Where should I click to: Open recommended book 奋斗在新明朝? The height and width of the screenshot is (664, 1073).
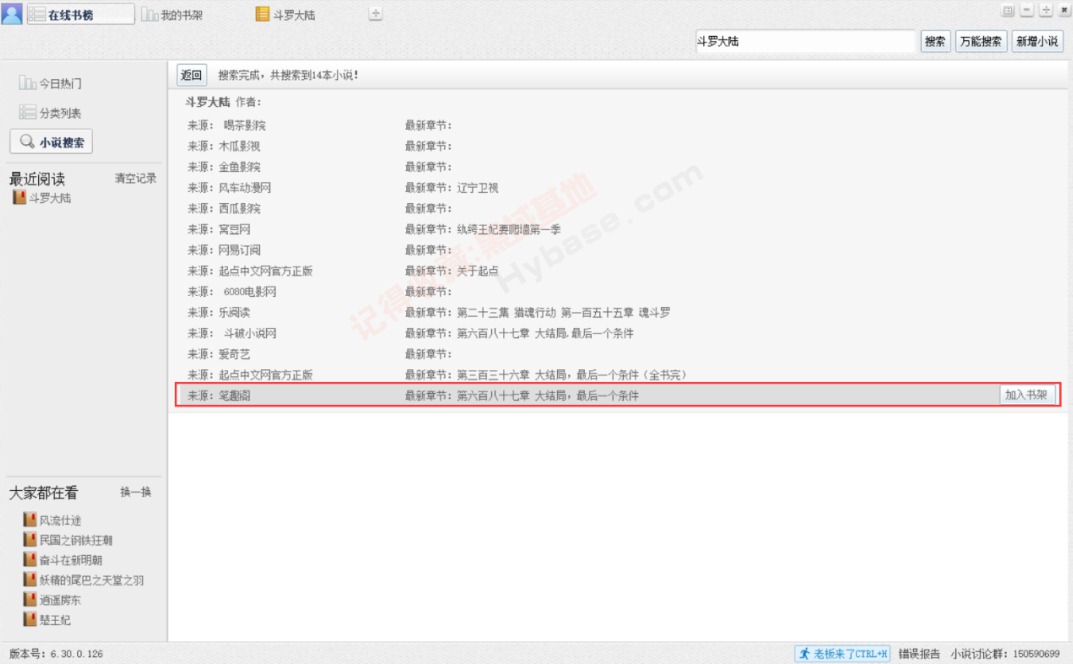(x=63, y=560)
